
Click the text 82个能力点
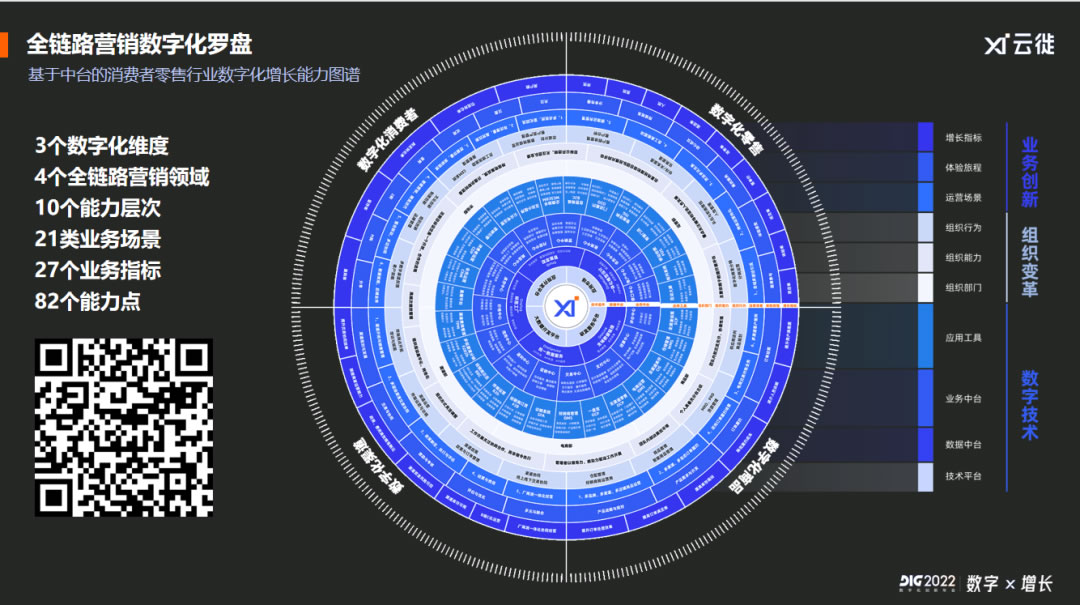coord(87,301)
